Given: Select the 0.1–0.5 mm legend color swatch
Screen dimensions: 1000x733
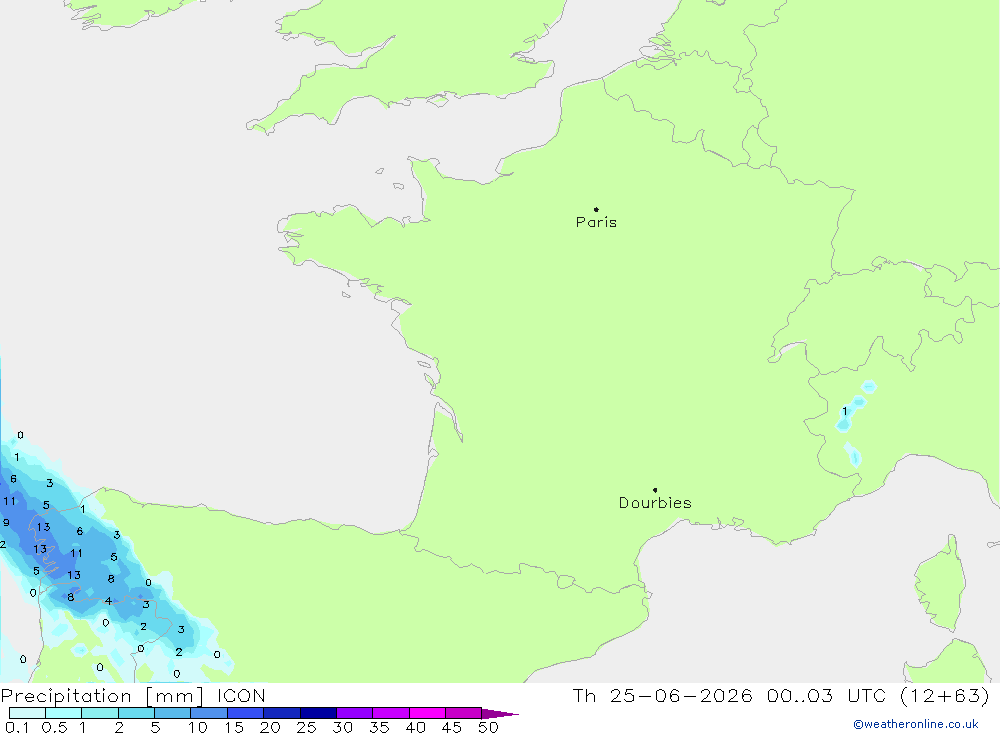Looking at the screenshot, I should 27,713.
